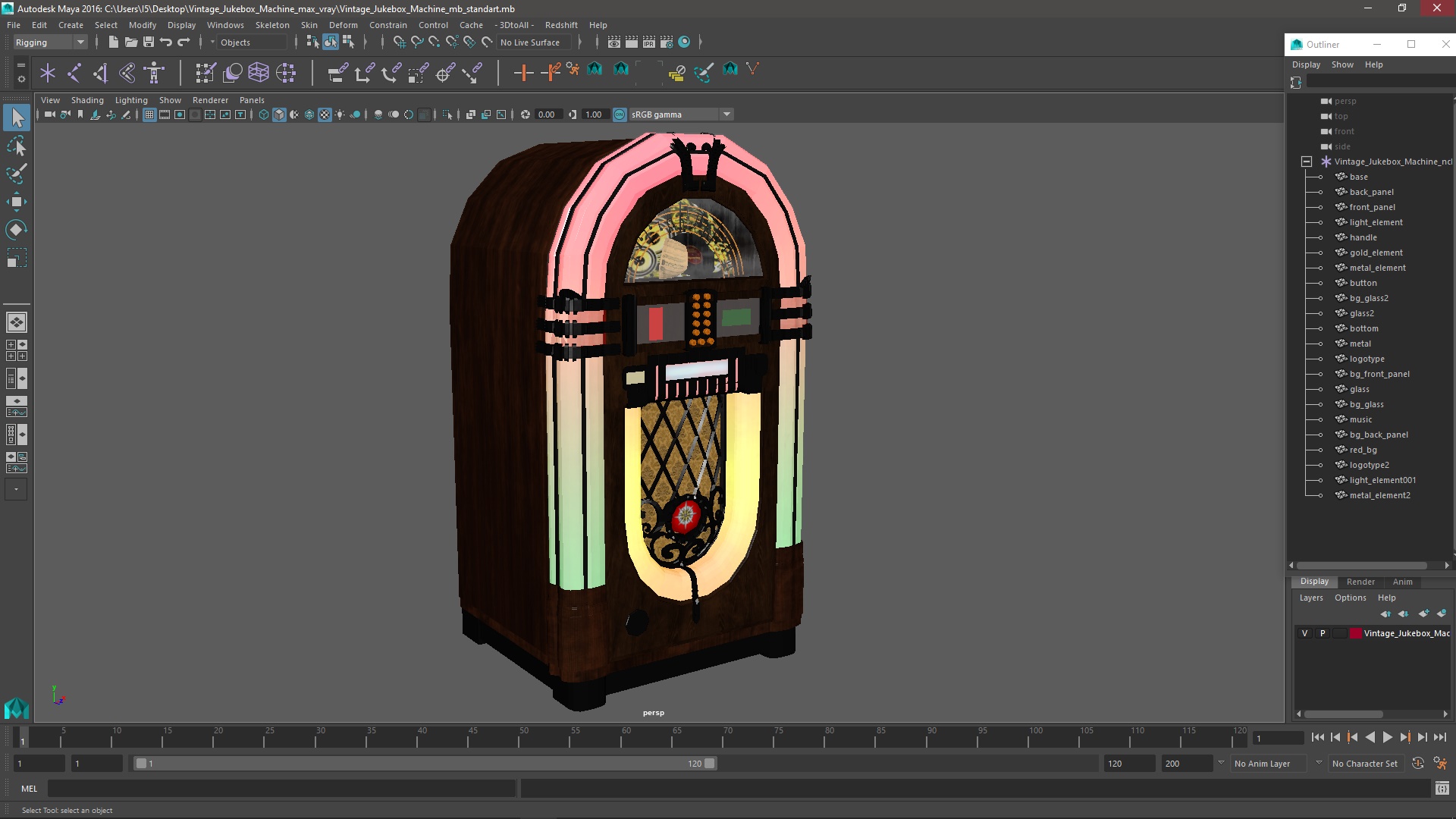Switch to the Anim layer tab
The width and height of the screenshot is (1456, 819).
1402,582
